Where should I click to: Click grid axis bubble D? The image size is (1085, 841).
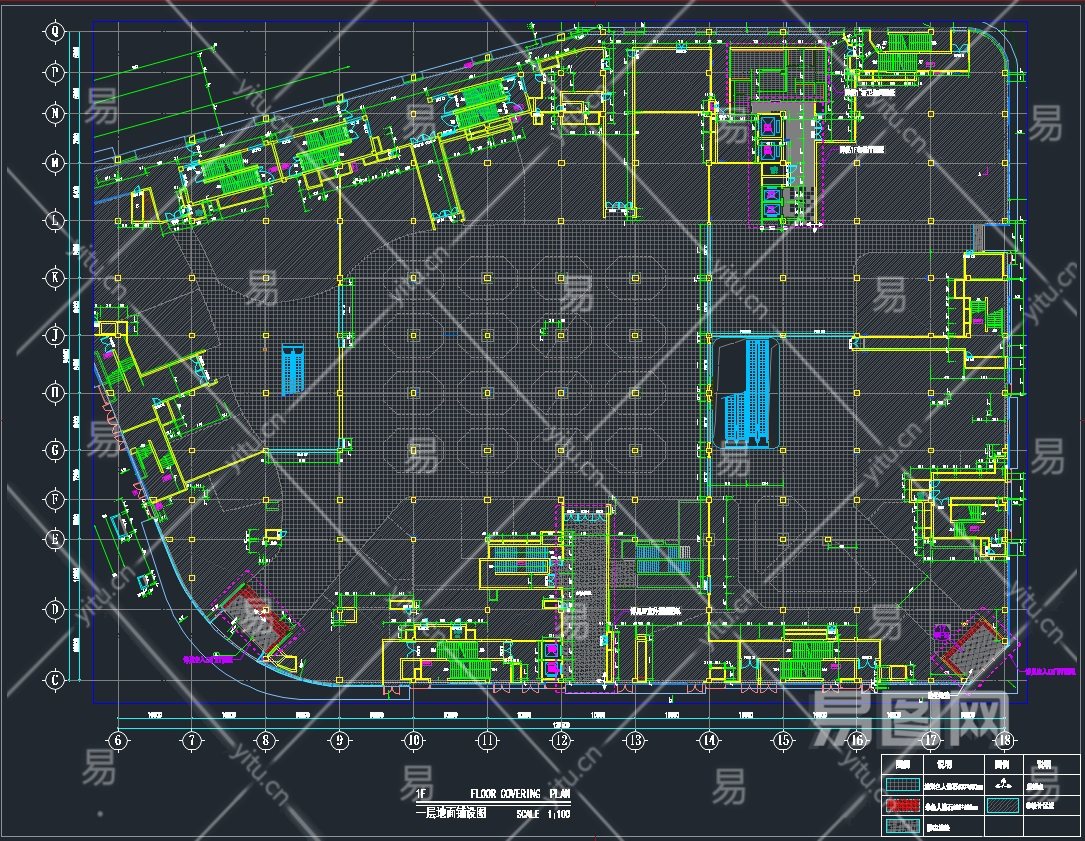(55, 610)
